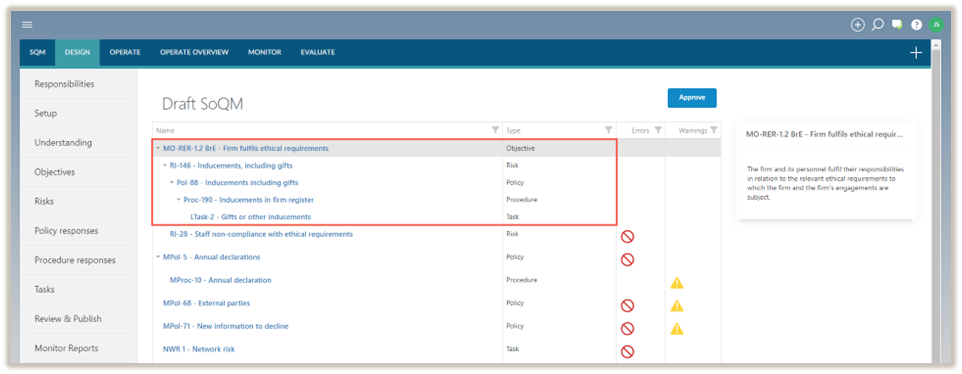Viewport: 962px width, 374px height.
Task: Click the error icon for MPol-68 row
Action: (627, 305)
